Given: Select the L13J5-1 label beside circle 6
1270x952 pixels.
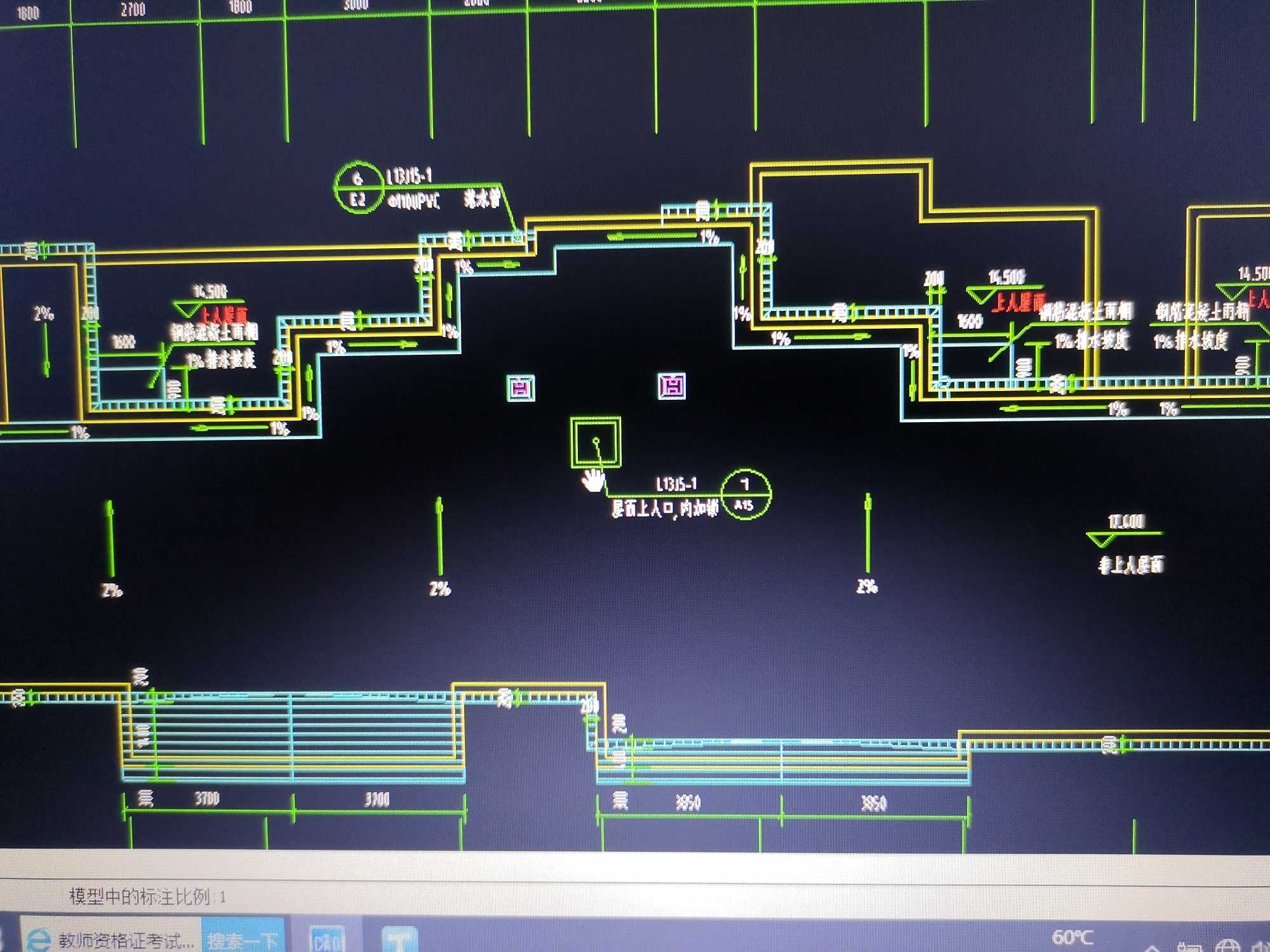Looking at the screenshot, I should 409,176.
